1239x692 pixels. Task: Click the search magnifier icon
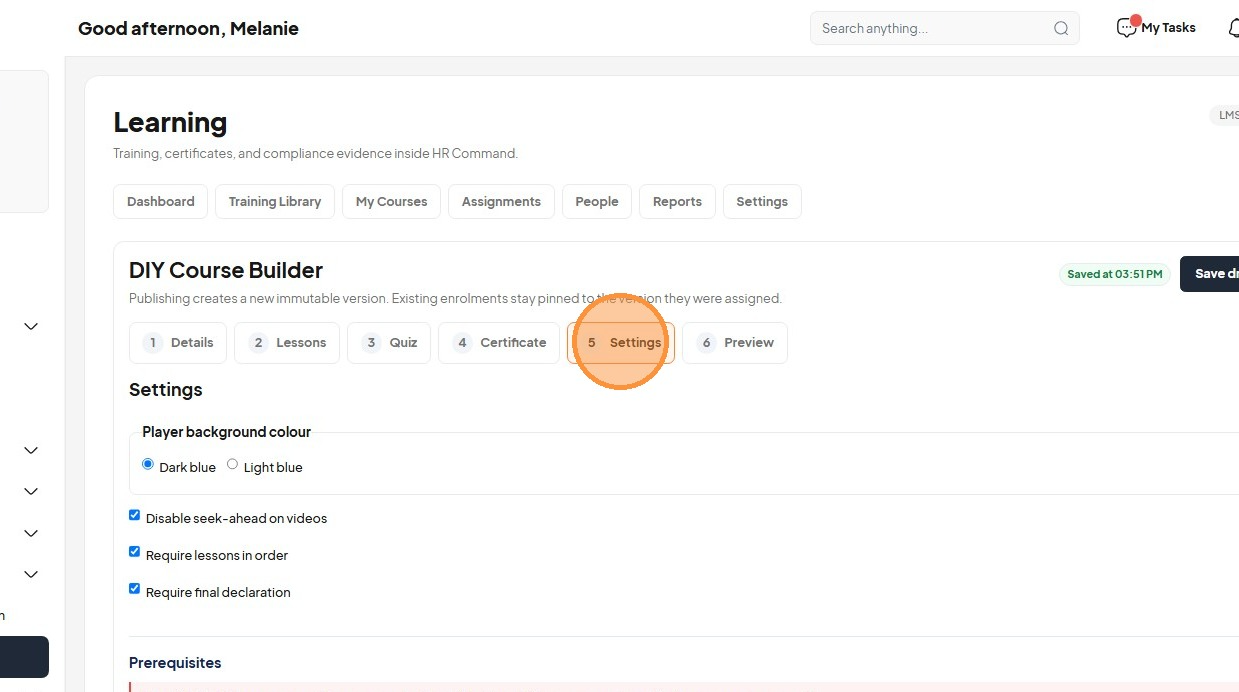tap(1061, 28)
